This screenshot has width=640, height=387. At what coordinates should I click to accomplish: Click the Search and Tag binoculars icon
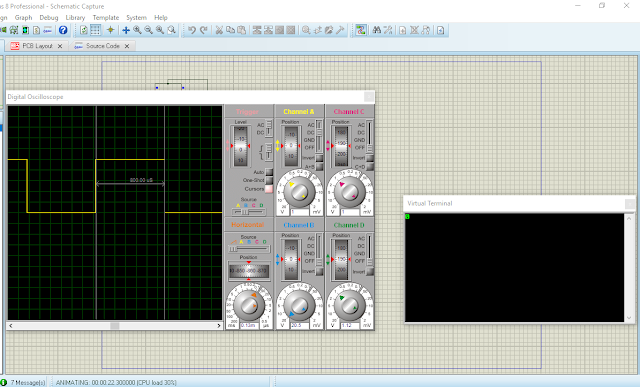377,30
